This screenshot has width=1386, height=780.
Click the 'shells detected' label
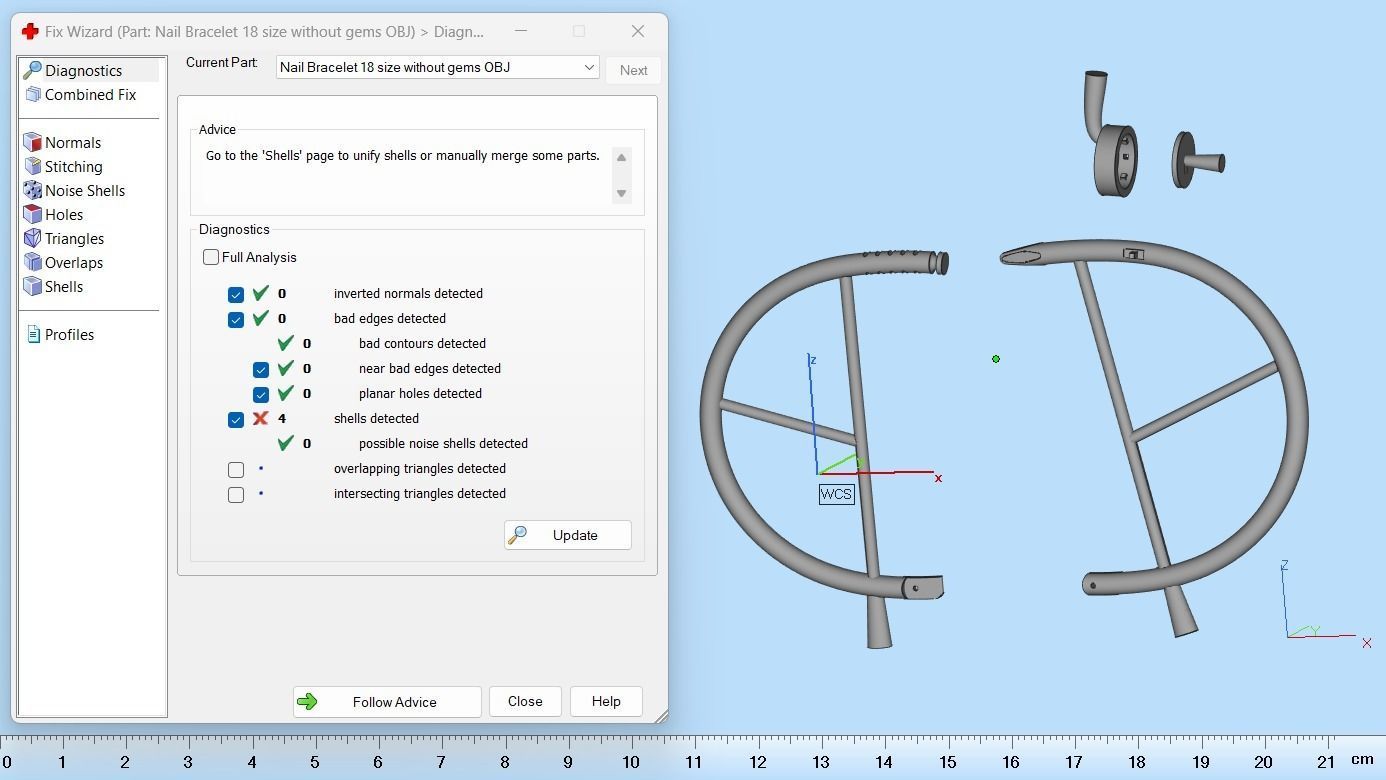pos(376,419)
